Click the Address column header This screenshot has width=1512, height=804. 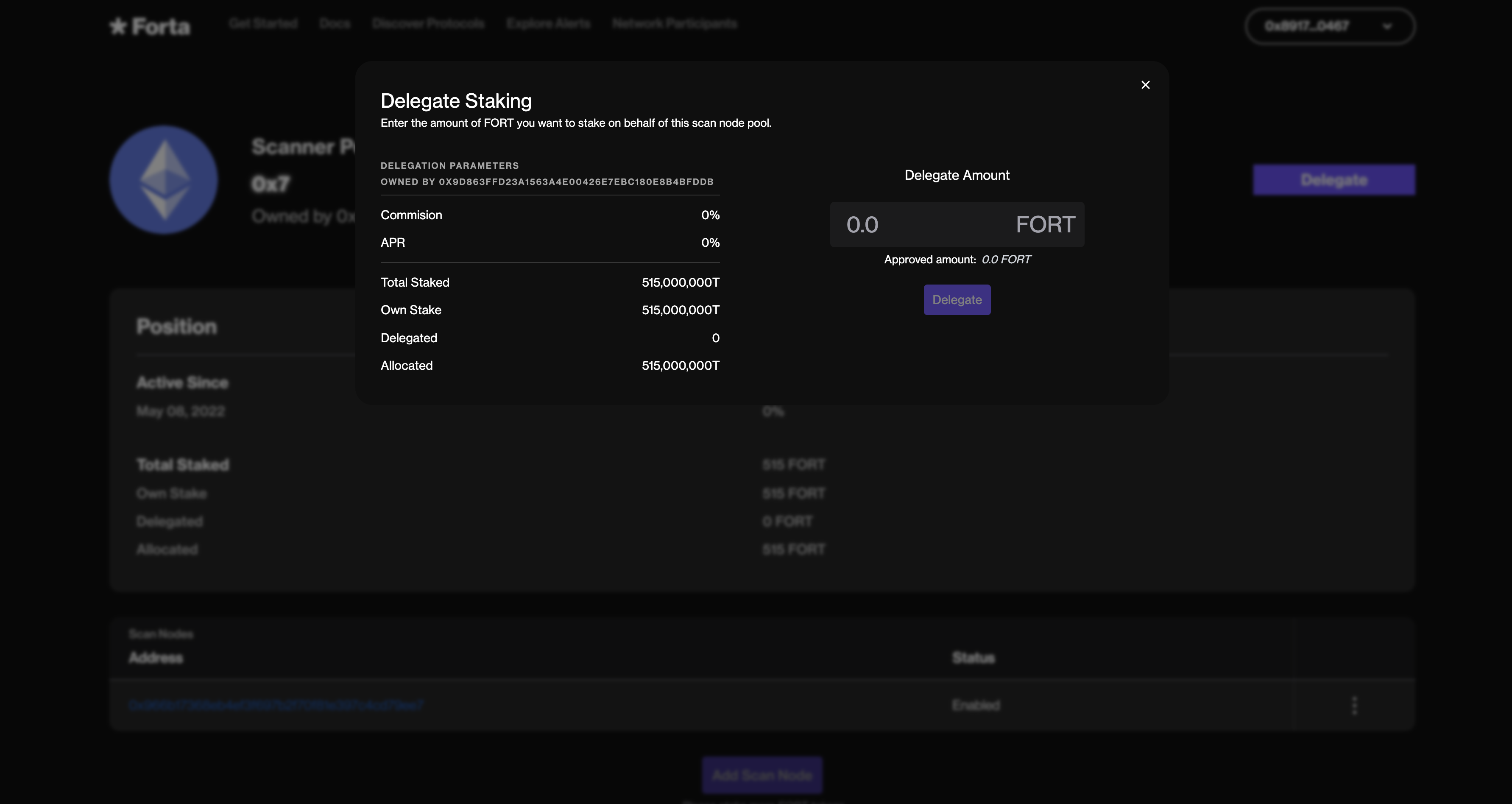(156, 658)
